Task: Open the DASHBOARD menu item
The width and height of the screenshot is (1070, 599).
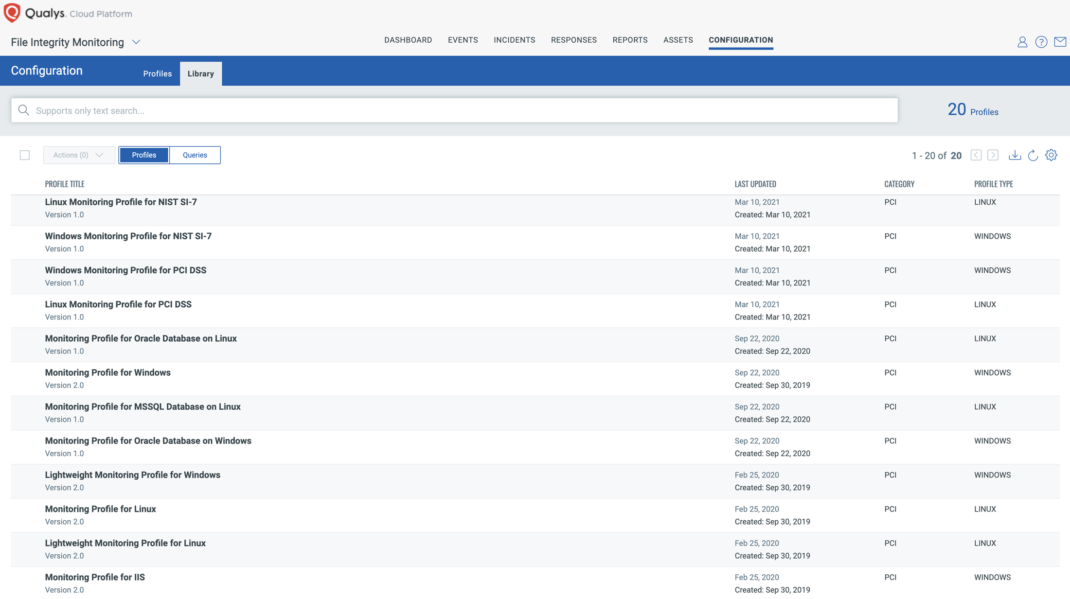Action: [408, 40]
